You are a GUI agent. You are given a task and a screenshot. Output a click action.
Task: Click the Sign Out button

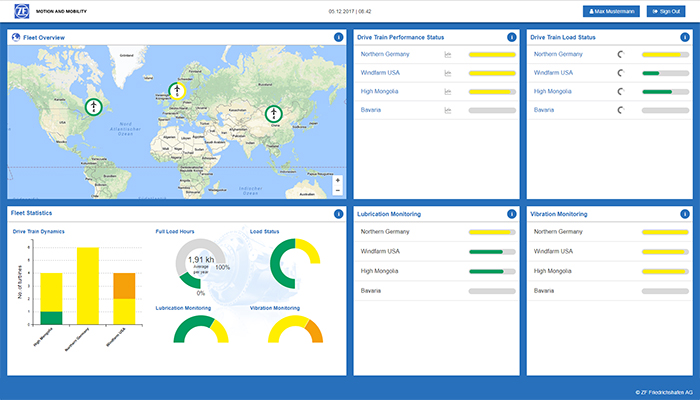(x=666, y=12)
